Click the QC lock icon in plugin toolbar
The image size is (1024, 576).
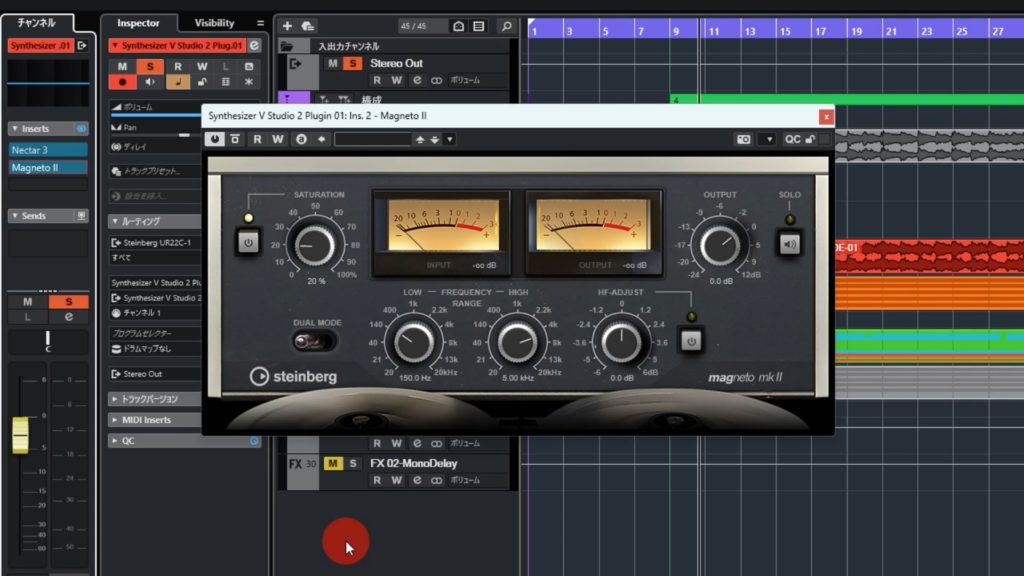[x=812, y=140]
